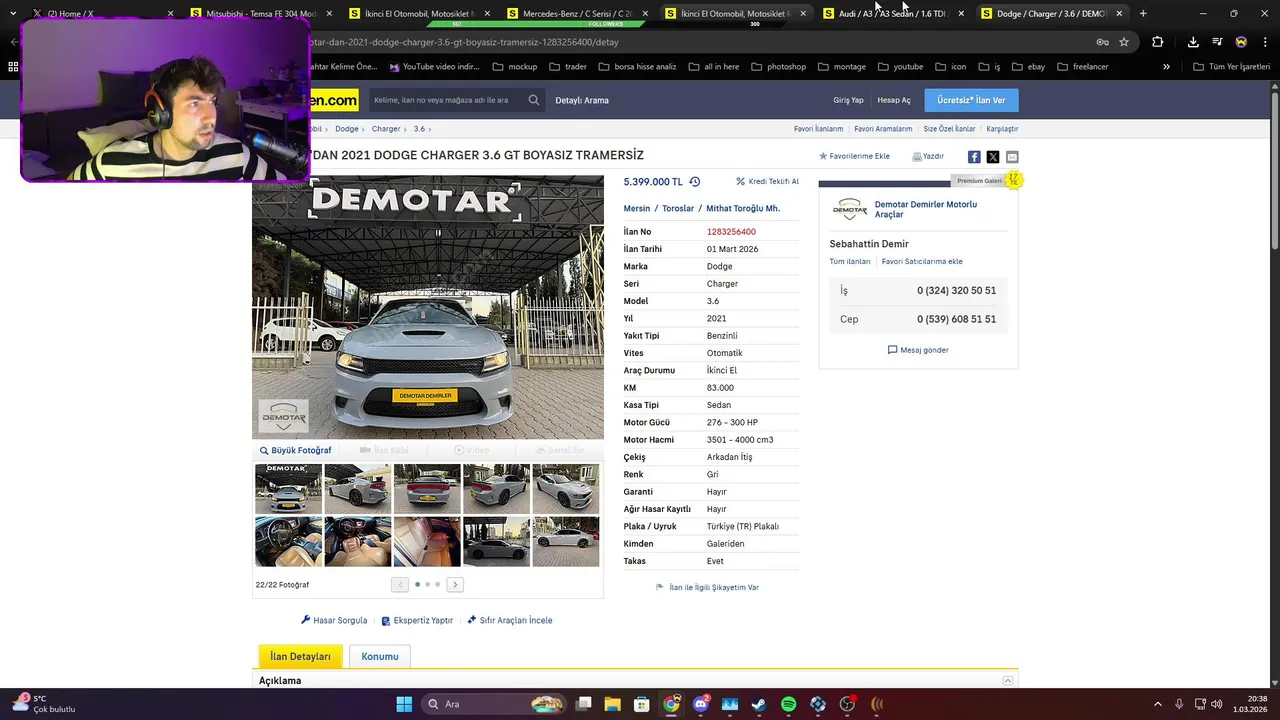Click the volume icon in system tray

point(1216,704)
